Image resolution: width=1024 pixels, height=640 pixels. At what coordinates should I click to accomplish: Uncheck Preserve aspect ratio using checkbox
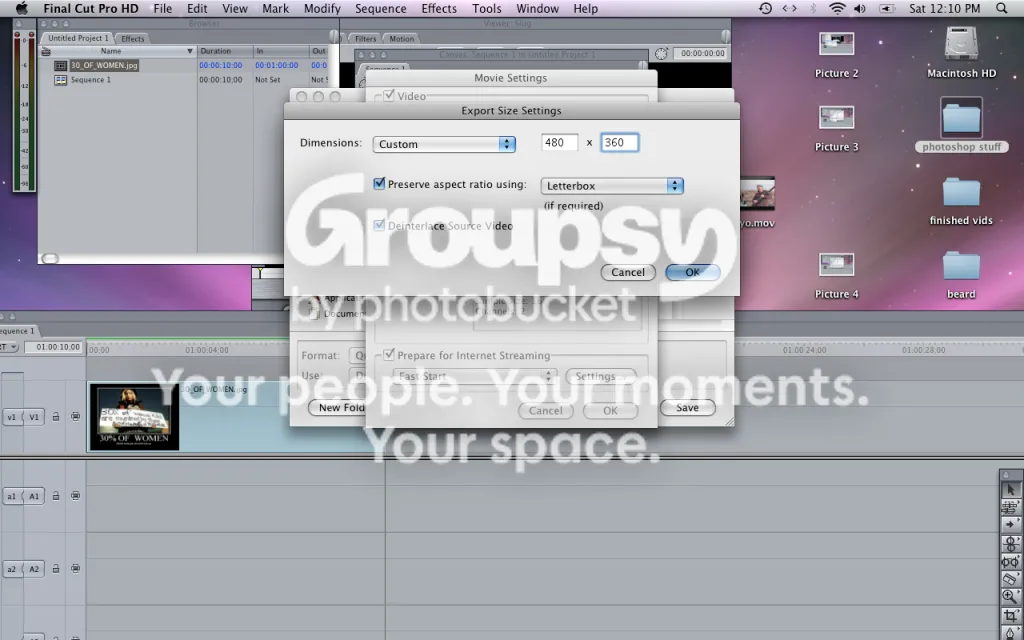click(379, 184)
